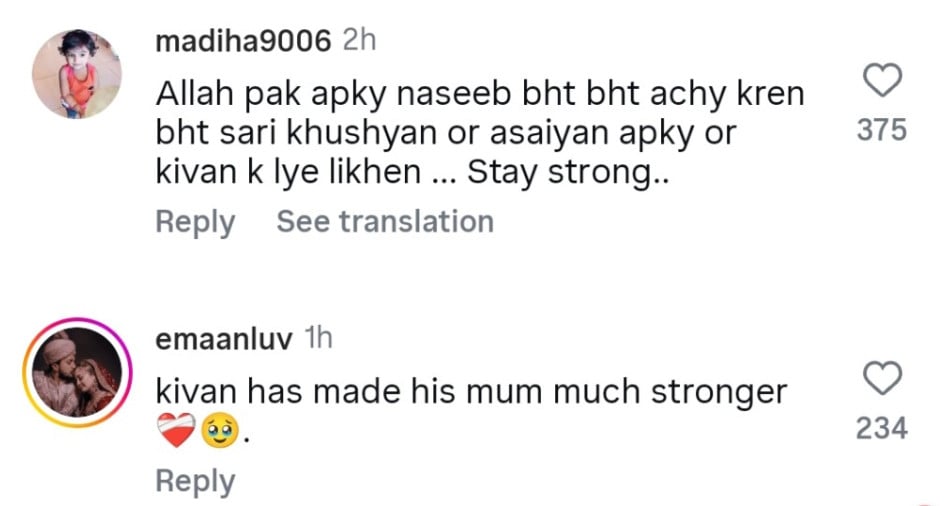Open the emaanluv username link
Viewport: 949px width, 506px height.
pyautogui.click(x=224, y=339)
